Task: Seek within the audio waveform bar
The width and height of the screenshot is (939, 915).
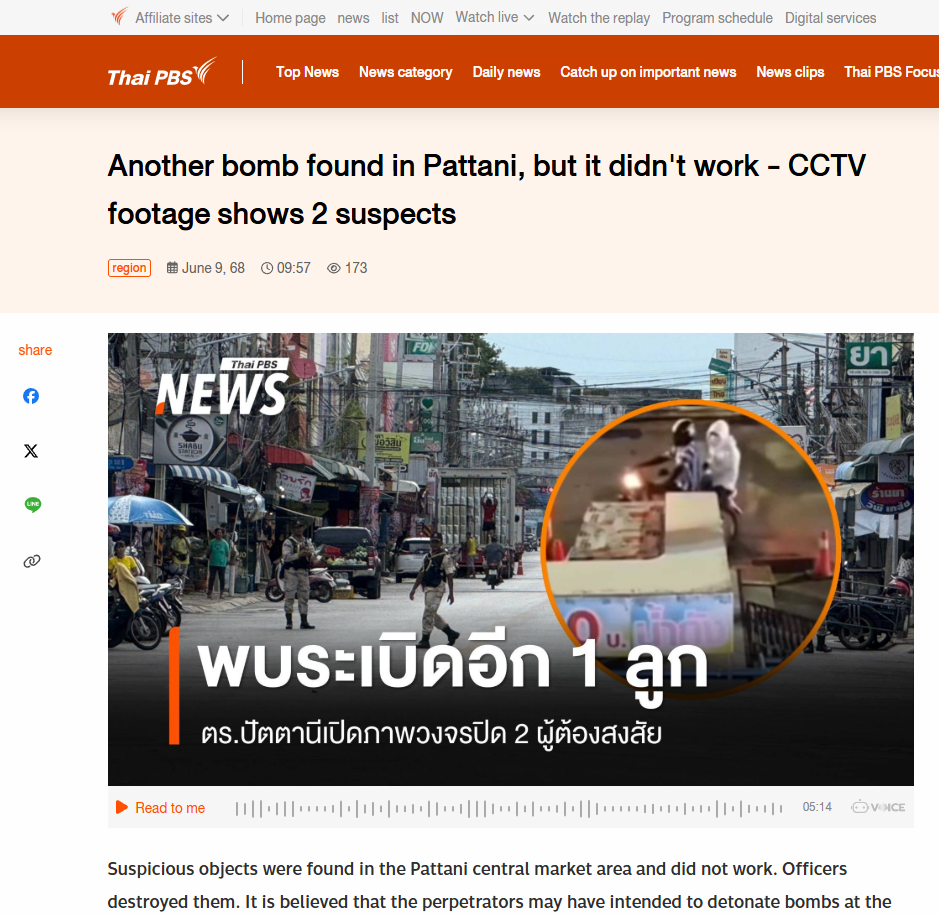Action: tap(509, 808)
